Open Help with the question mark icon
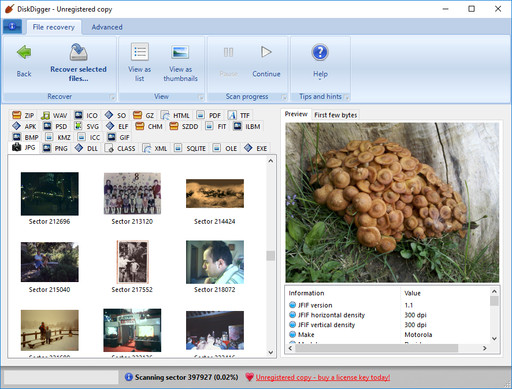This screenshot has width=512, height=389. [x=320, y=52]
